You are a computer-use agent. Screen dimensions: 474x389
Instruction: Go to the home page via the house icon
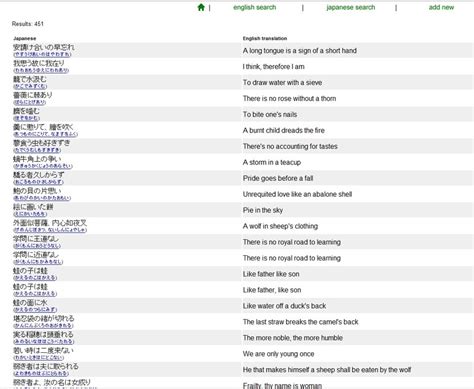pos(201,7)
